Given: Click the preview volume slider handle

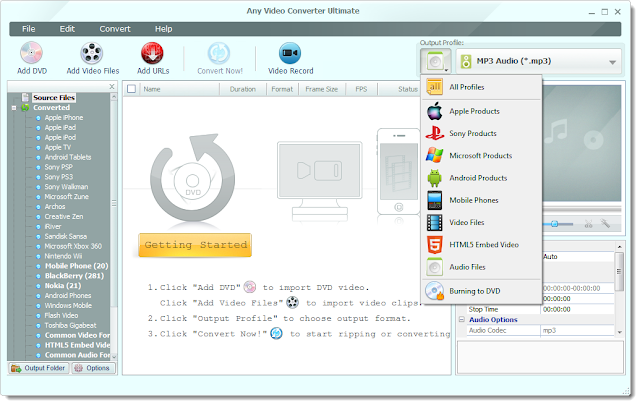Looking at the screenshot, I should [x=554, y=224].
